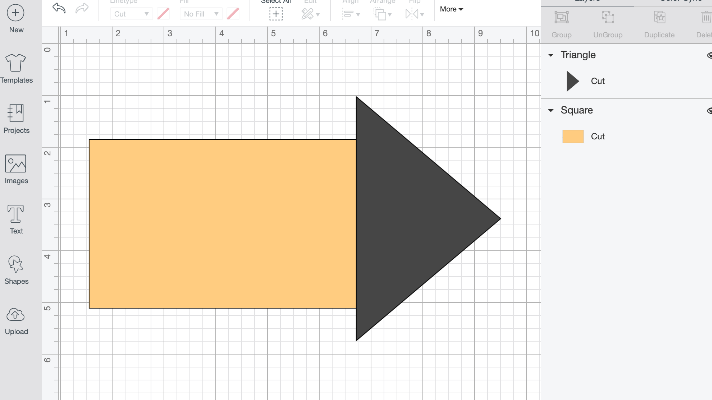Open the Edit scissors menu
This screenshot has width=712, height=400.
(x=310, y=14)
